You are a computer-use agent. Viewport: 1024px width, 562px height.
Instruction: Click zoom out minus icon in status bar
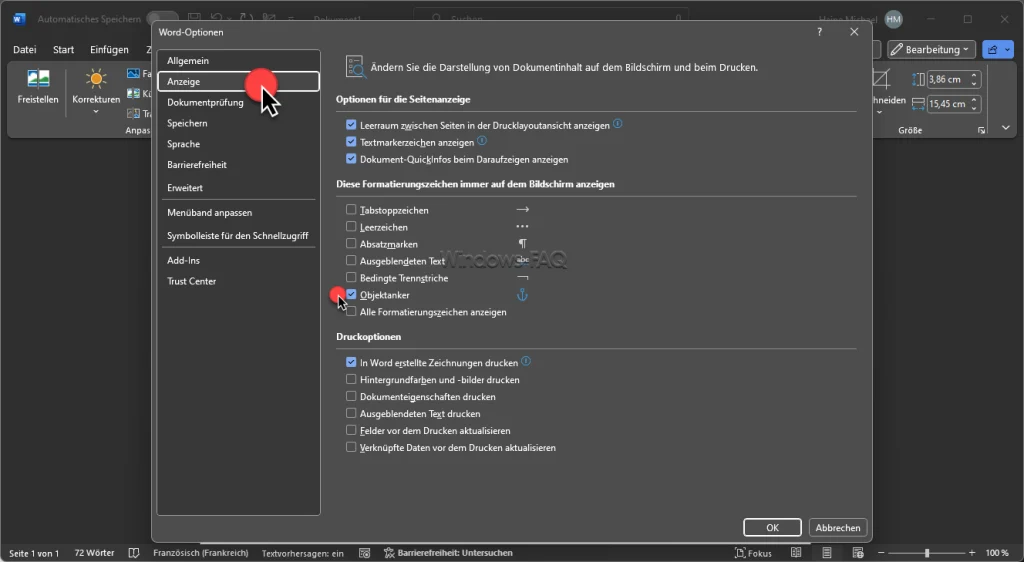[881, 553]
